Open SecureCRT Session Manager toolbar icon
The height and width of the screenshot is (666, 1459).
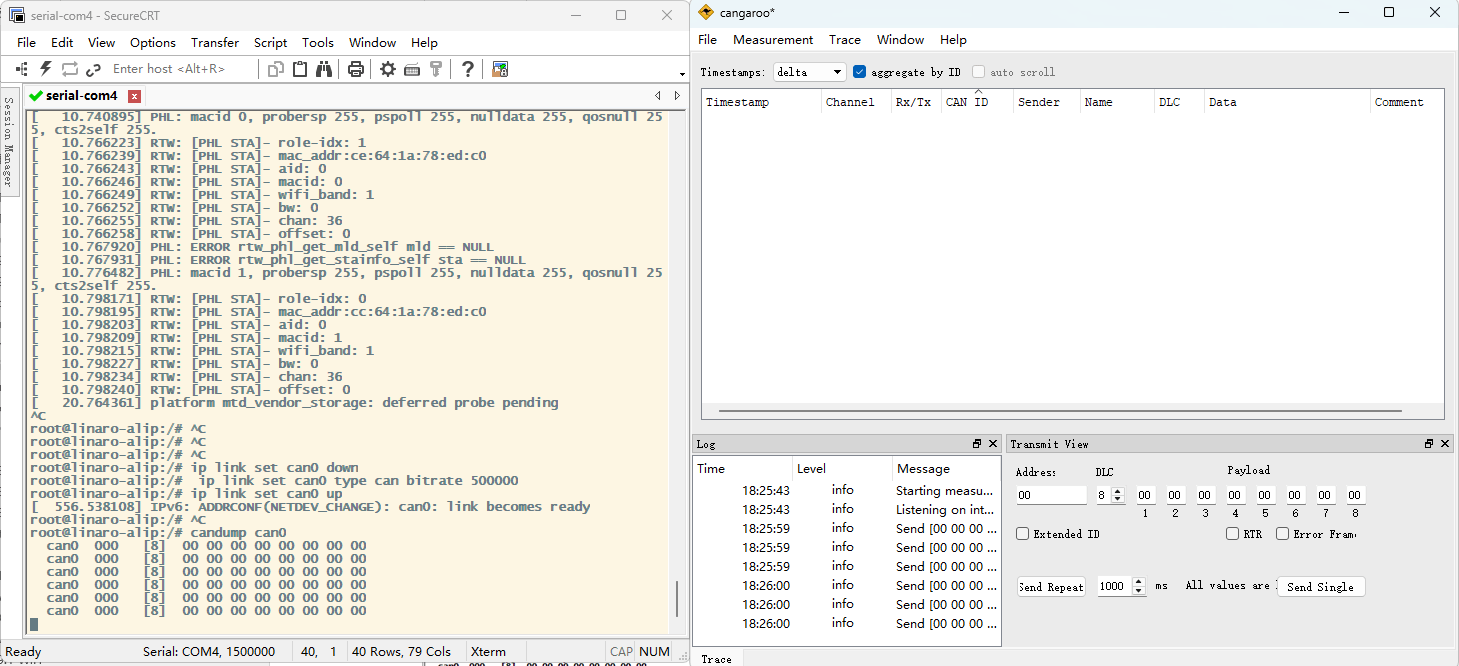pyautogui.click(x=21, y=69)
